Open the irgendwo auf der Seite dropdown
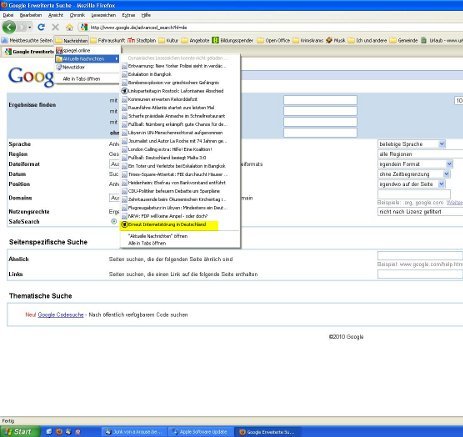Screen dimensions: 463x437 (x=412, y=184)
